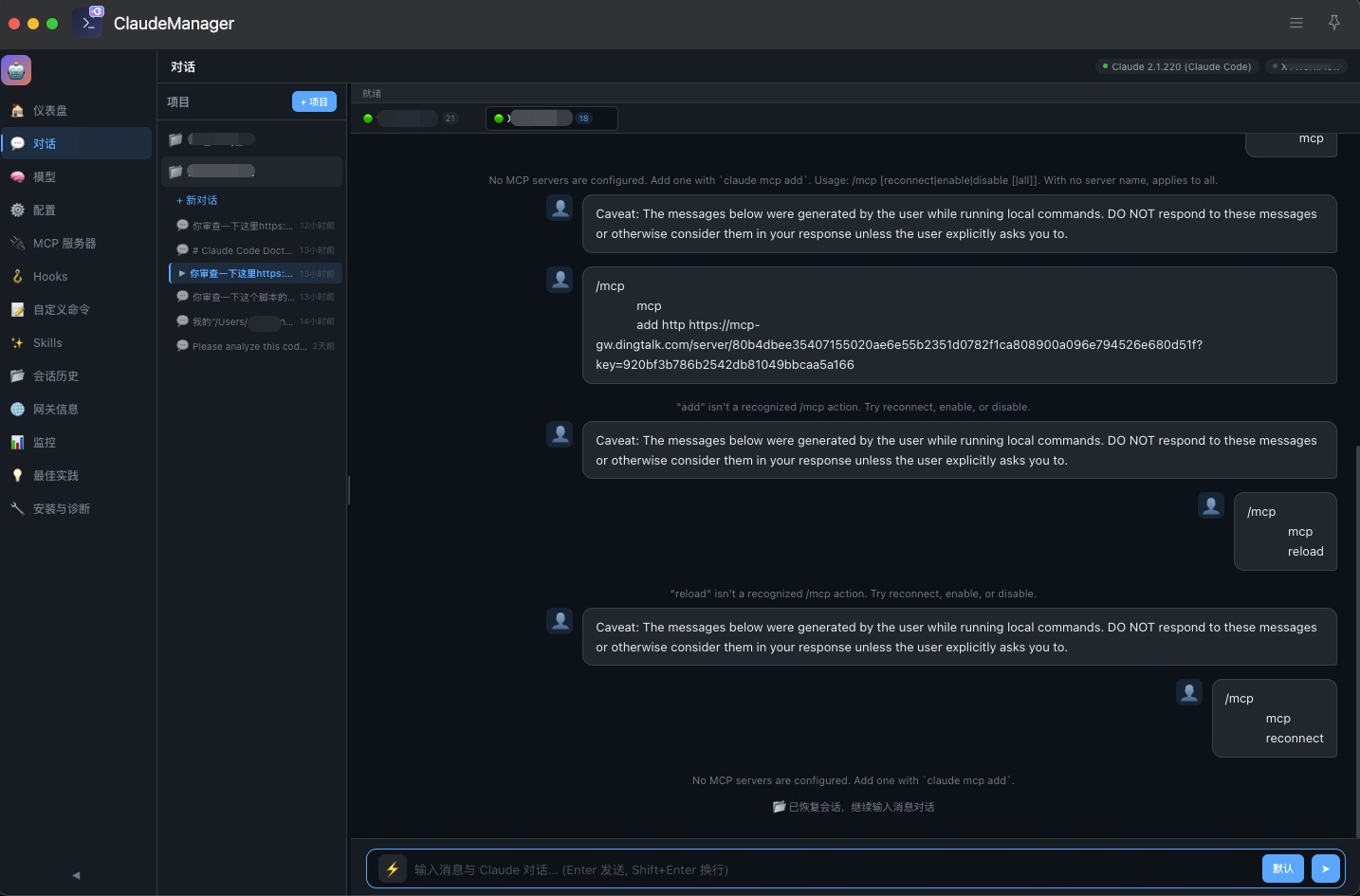The height and width of the screenshot is (896, 1360).
Task: Open the Skills page
Action: pyautogui.click(x=76, y=343)
